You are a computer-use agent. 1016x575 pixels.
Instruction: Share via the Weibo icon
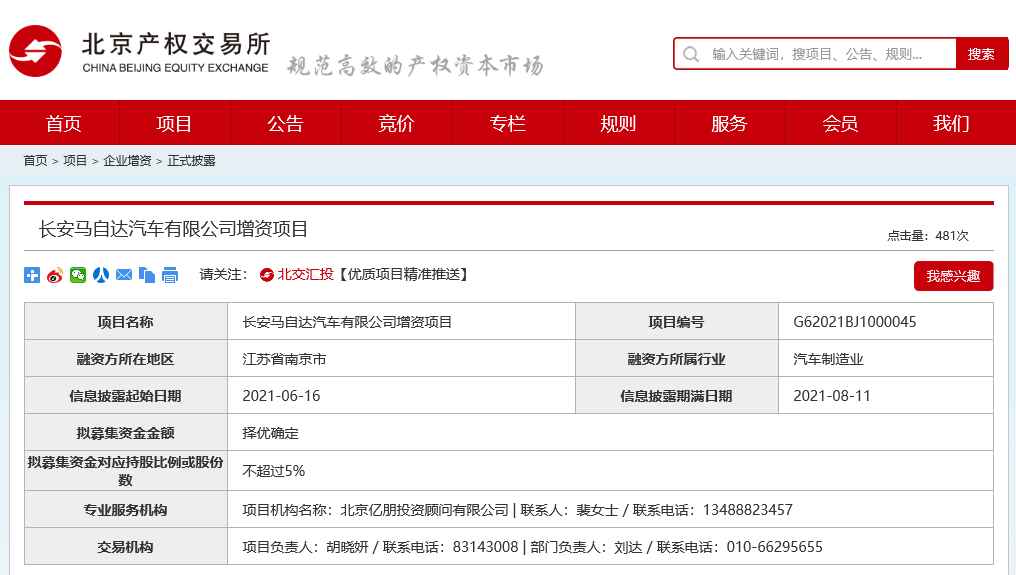55,275
